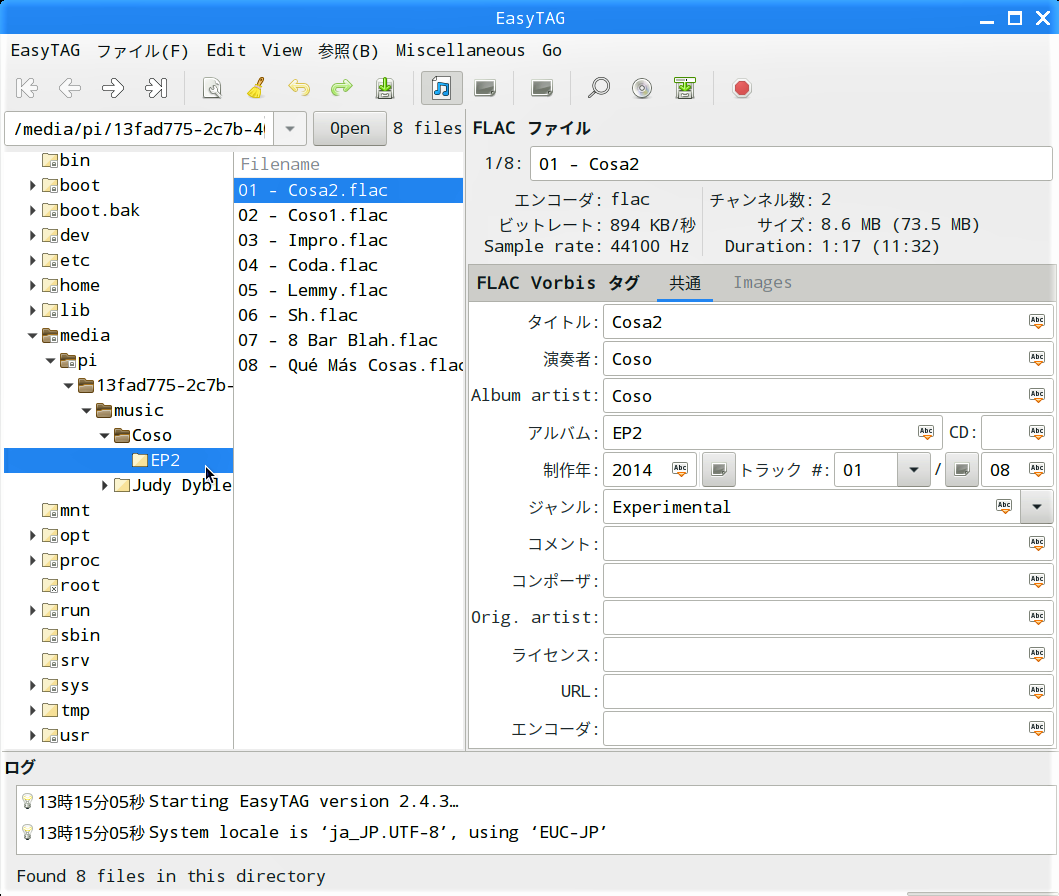Expand the usr folder tree node
The image size is (1059, 896).
pyautogui.click(x=32, y=735)
